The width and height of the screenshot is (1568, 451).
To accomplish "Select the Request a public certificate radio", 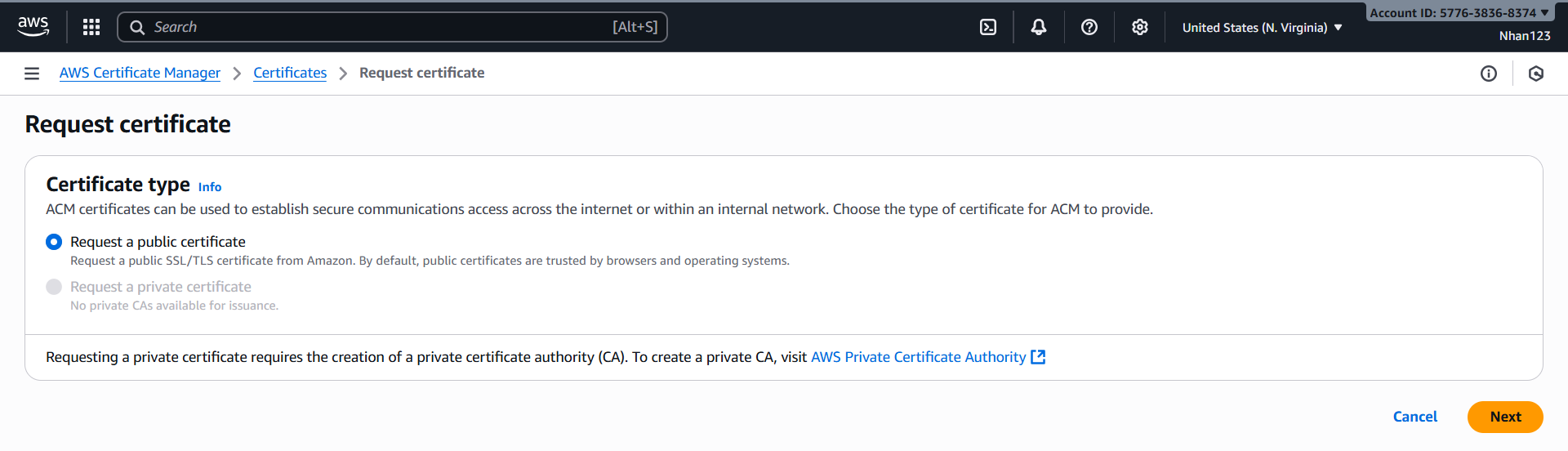I will point(54,242).
